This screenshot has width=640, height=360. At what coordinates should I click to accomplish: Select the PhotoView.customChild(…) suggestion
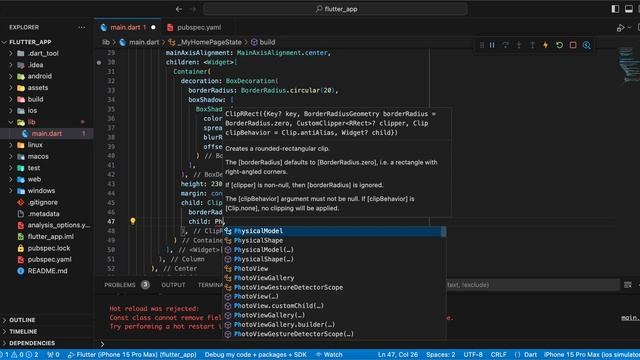click(334, 306)
